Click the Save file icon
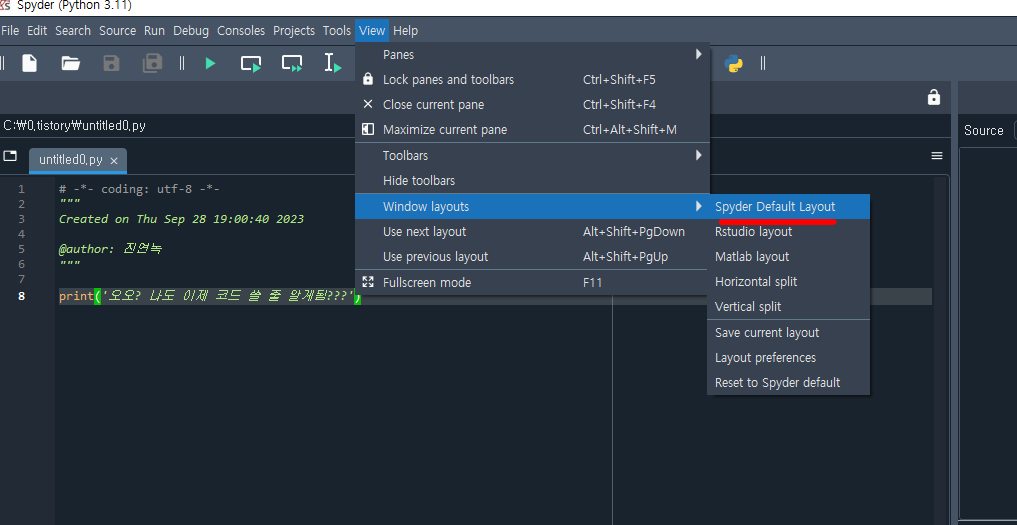Viewport: 1017px width, 525px height. (x=112, y=64)
